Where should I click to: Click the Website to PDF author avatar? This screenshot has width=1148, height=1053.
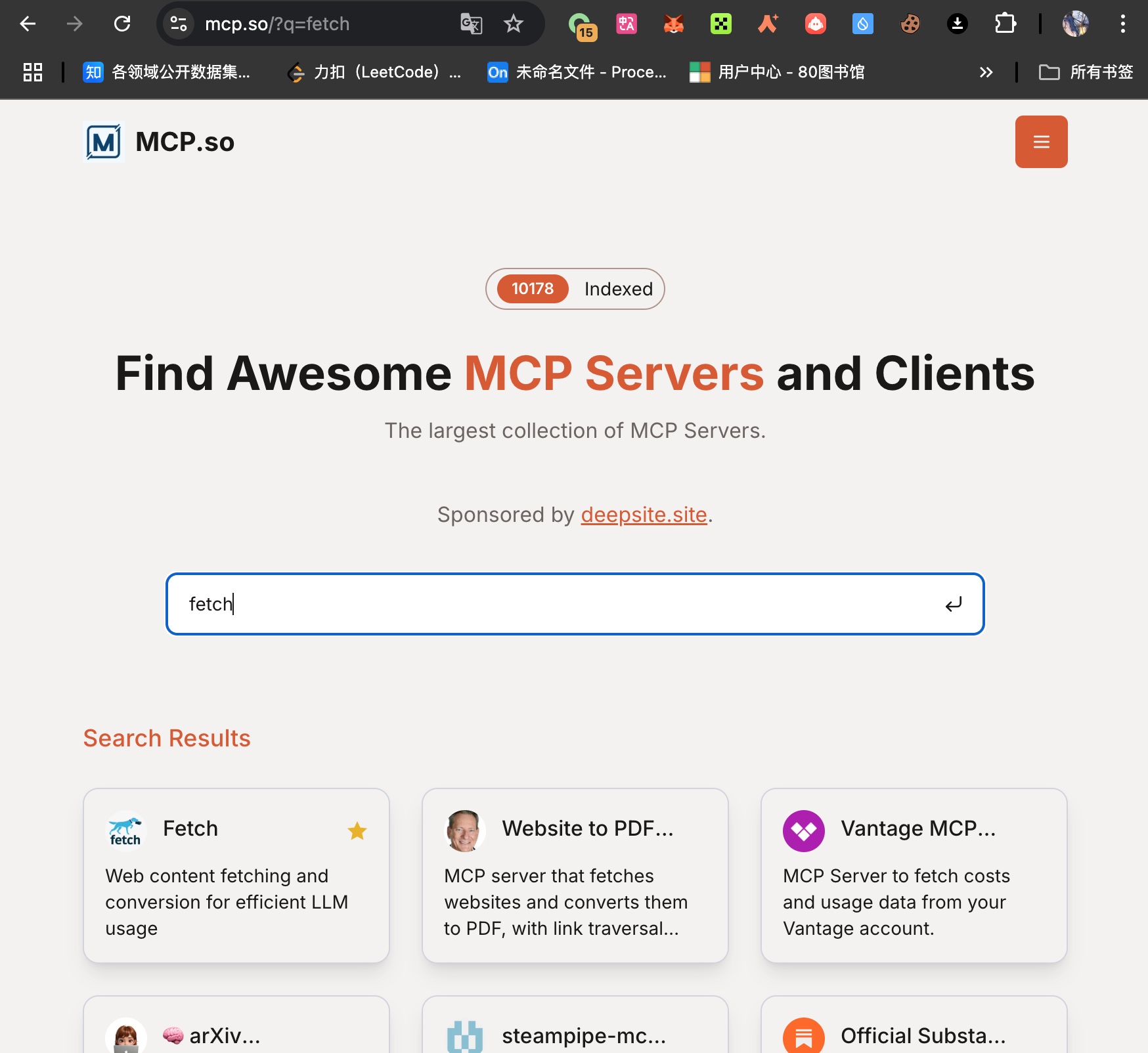[464, 830]
